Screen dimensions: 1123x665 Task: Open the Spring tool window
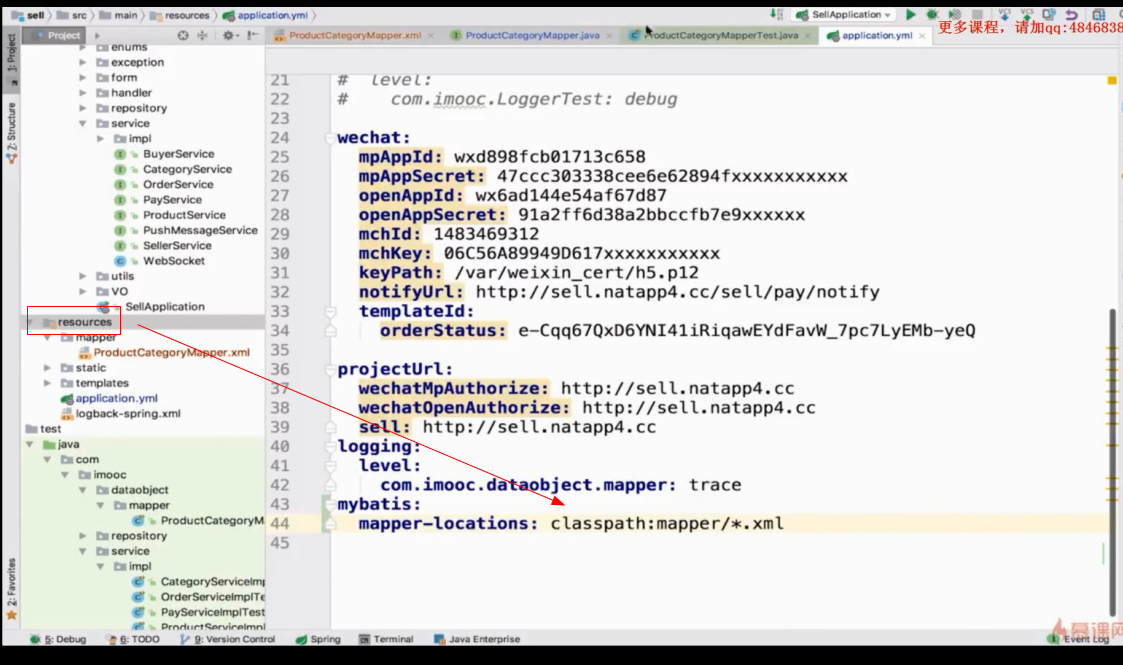pos(319,639)
